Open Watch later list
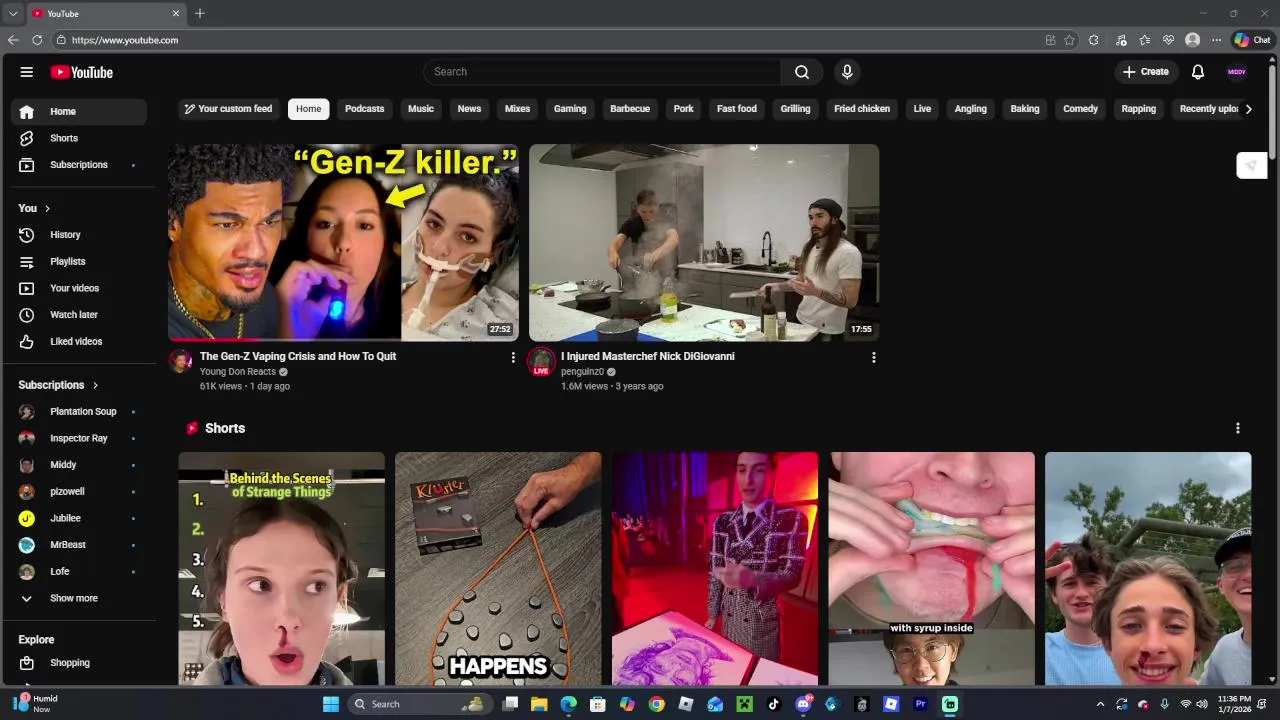 coord(79,315)
